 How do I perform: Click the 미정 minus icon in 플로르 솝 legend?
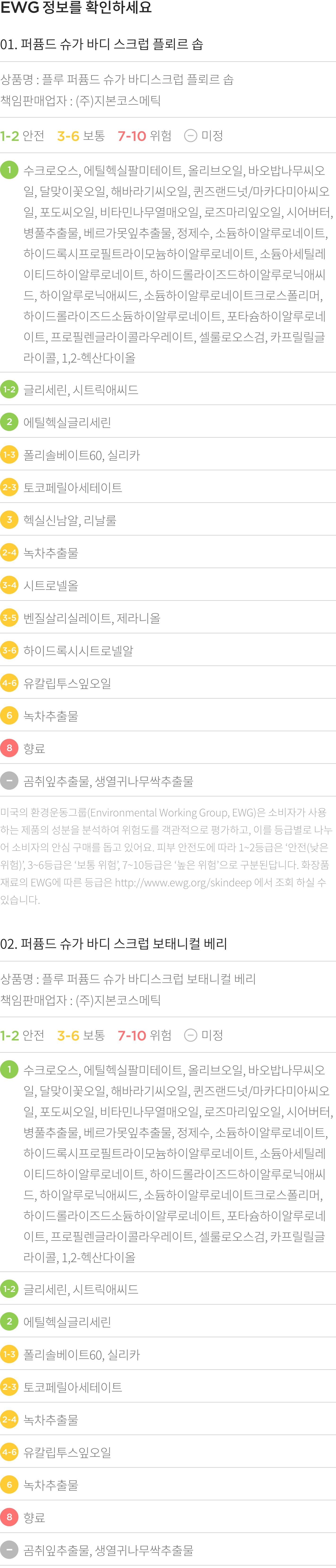(190, 136)
